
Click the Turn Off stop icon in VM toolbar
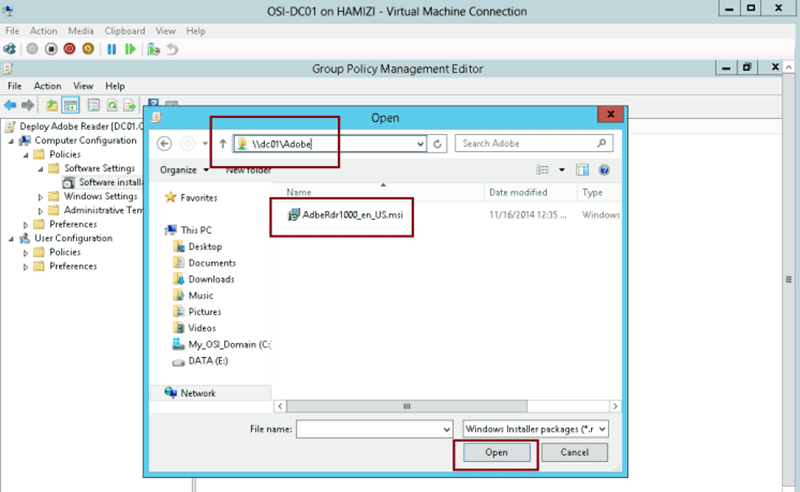51,49
